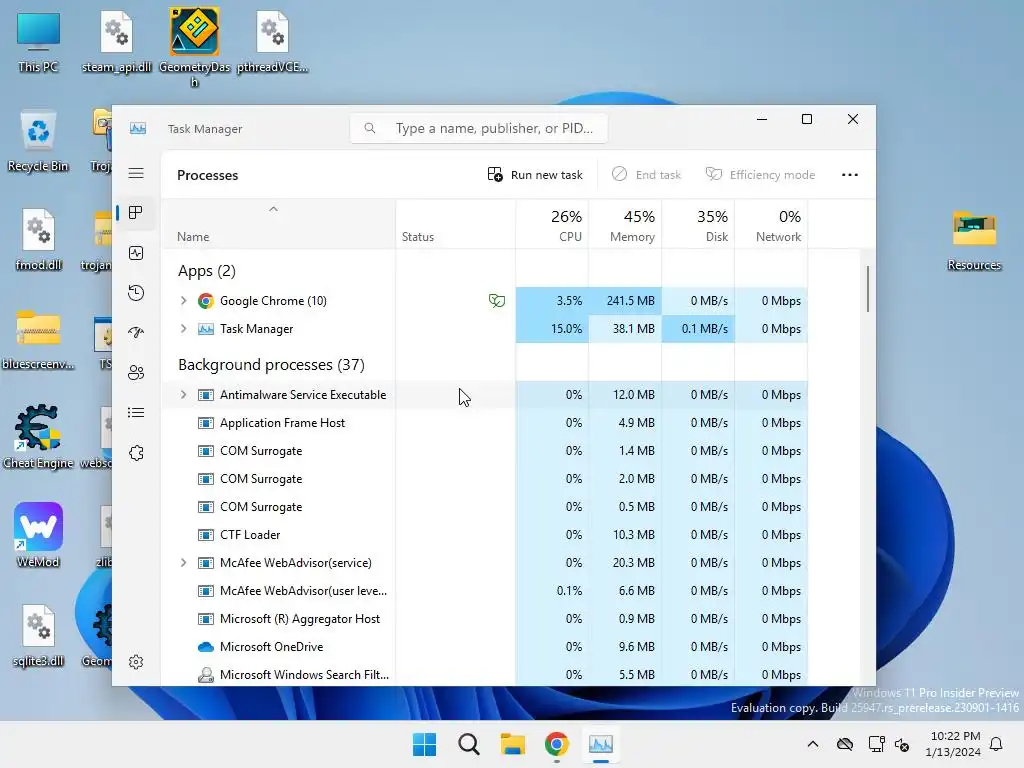Open Start menu from taskbar
The height and width of the screenshot is (768, 1024).
424,744
